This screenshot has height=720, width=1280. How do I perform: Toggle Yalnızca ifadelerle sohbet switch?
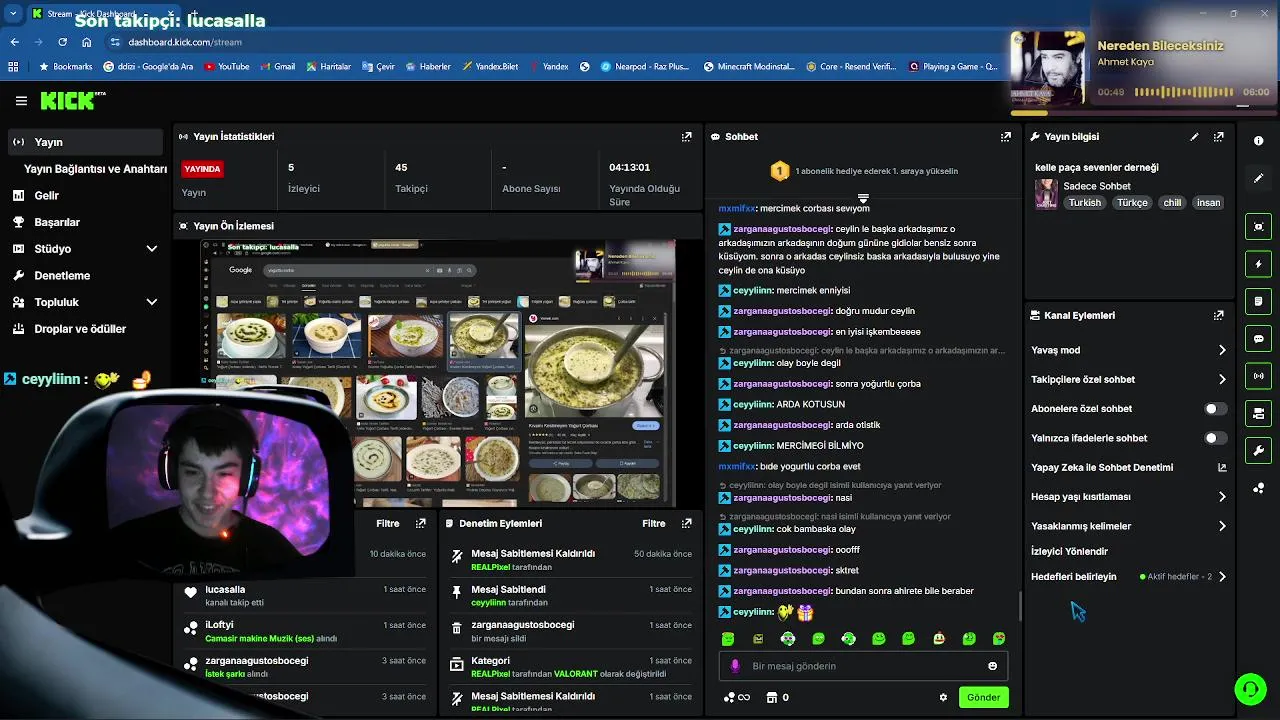click(1215, 438)
